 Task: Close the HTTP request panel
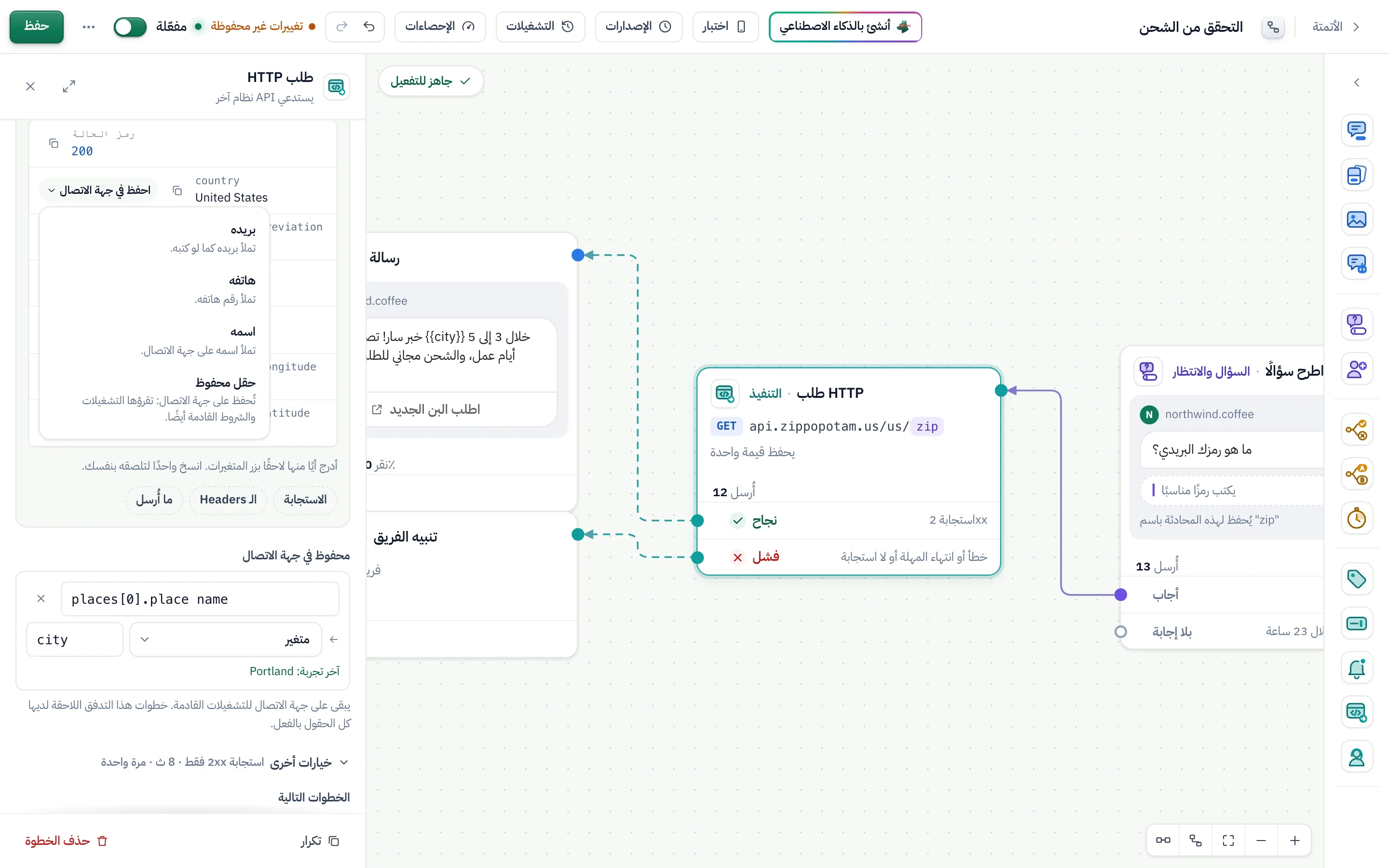point(30,86)
